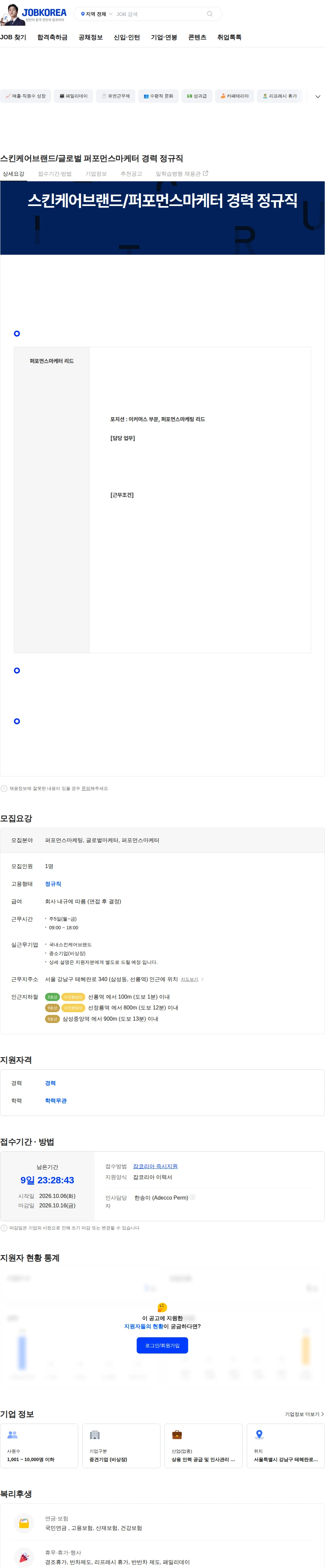Open the 잡코리아 즉시지원 link

coord(155,1166)
